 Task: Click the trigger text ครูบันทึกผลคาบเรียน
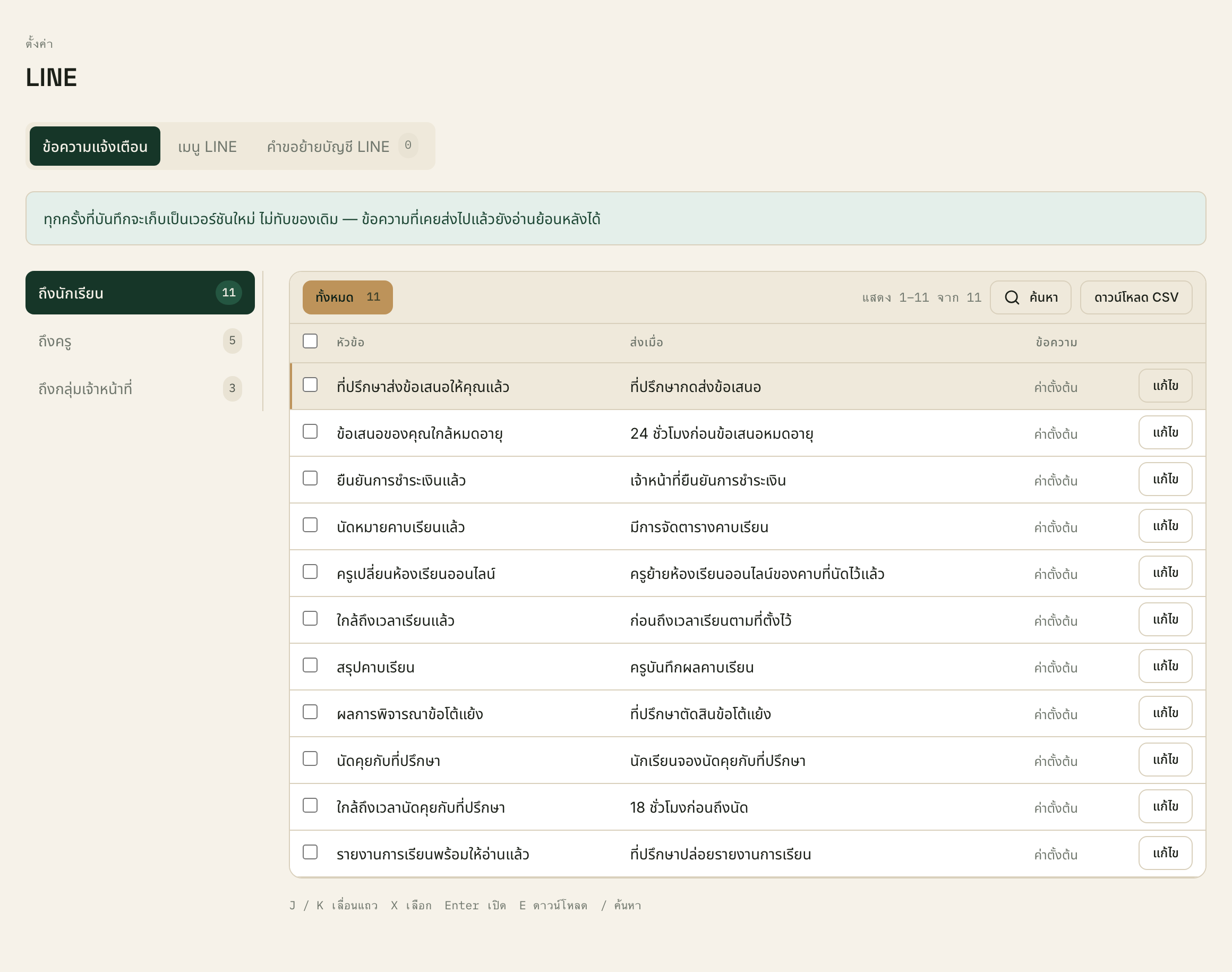[692, 667]
